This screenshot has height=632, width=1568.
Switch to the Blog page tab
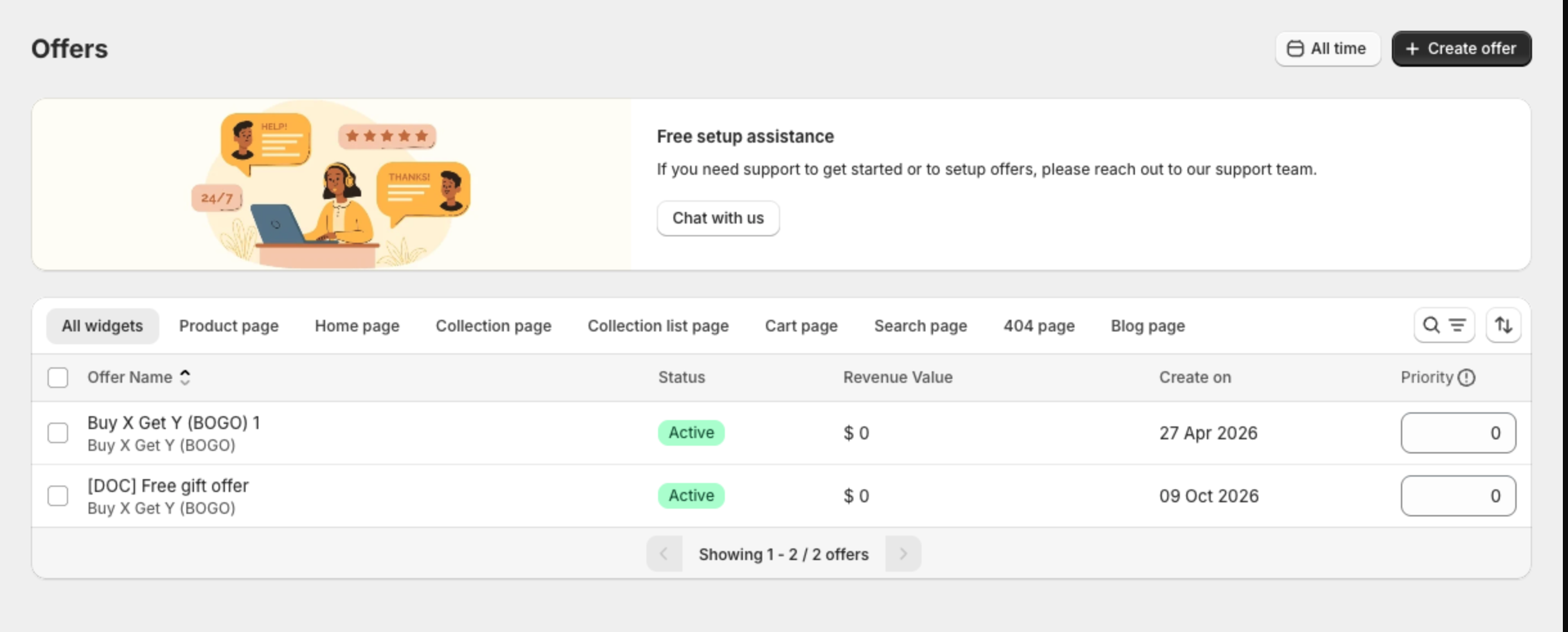(1148, 326)
